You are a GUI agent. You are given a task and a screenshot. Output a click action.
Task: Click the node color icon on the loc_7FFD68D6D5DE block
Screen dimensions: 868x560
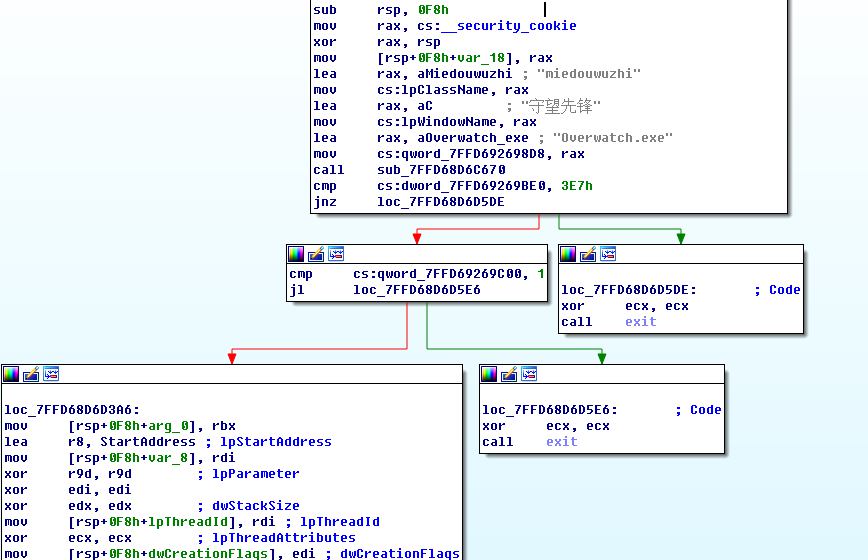[568, 254]
